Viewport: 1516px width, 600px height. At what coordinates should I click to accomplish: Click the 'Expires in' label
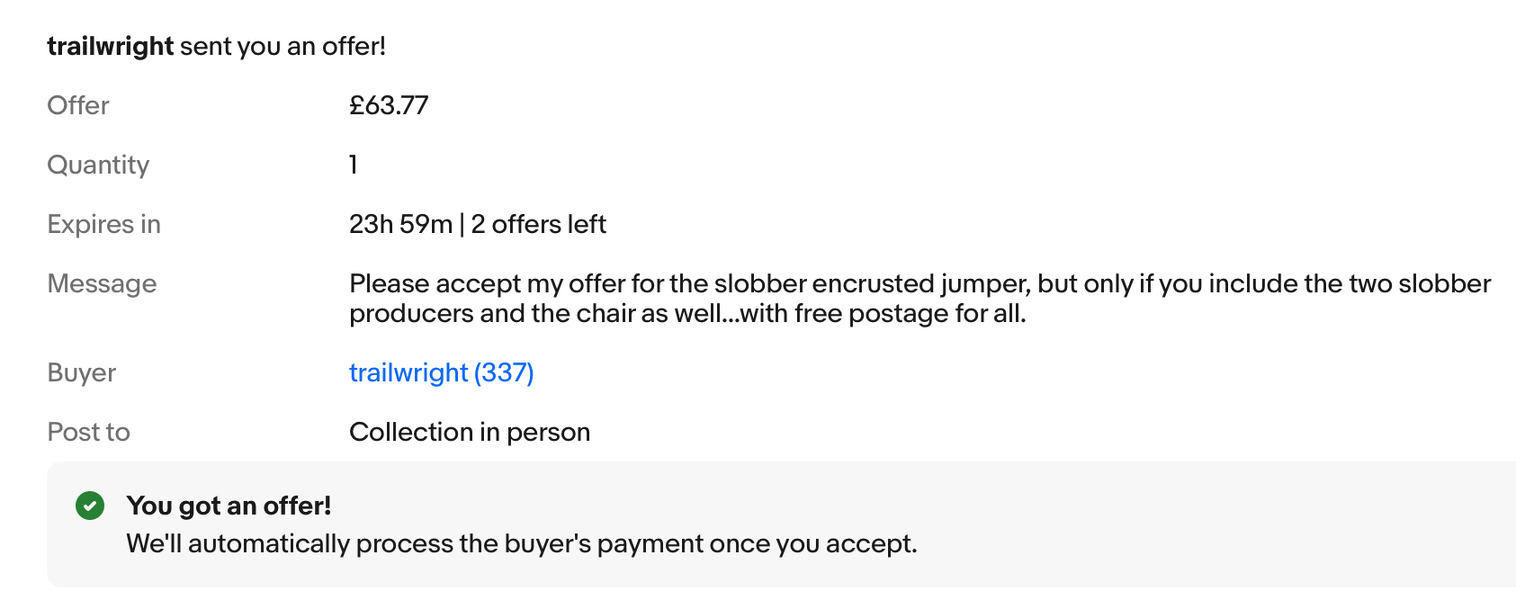[104, 224]
